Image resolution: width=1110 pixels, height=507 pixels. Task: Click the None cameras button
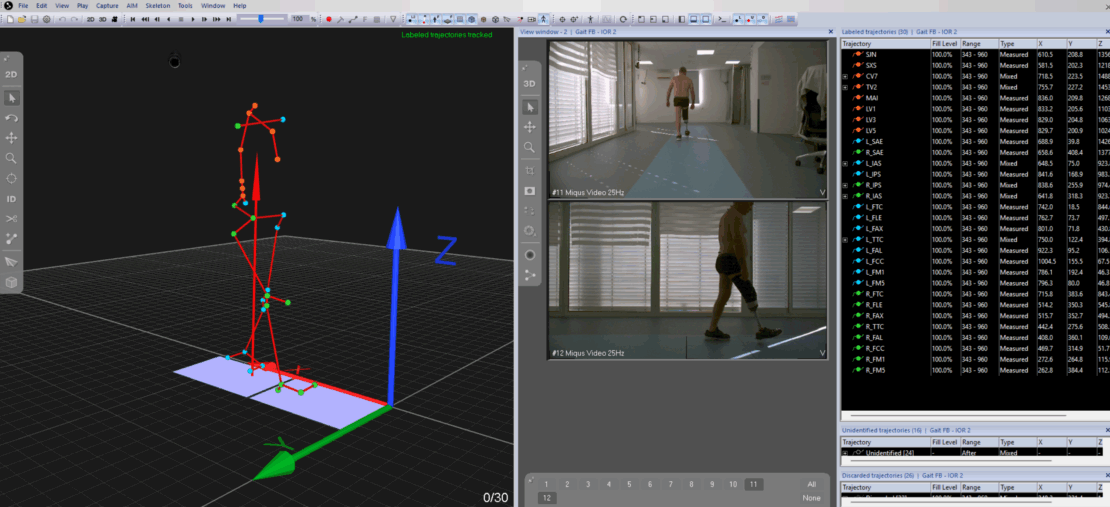812,498
